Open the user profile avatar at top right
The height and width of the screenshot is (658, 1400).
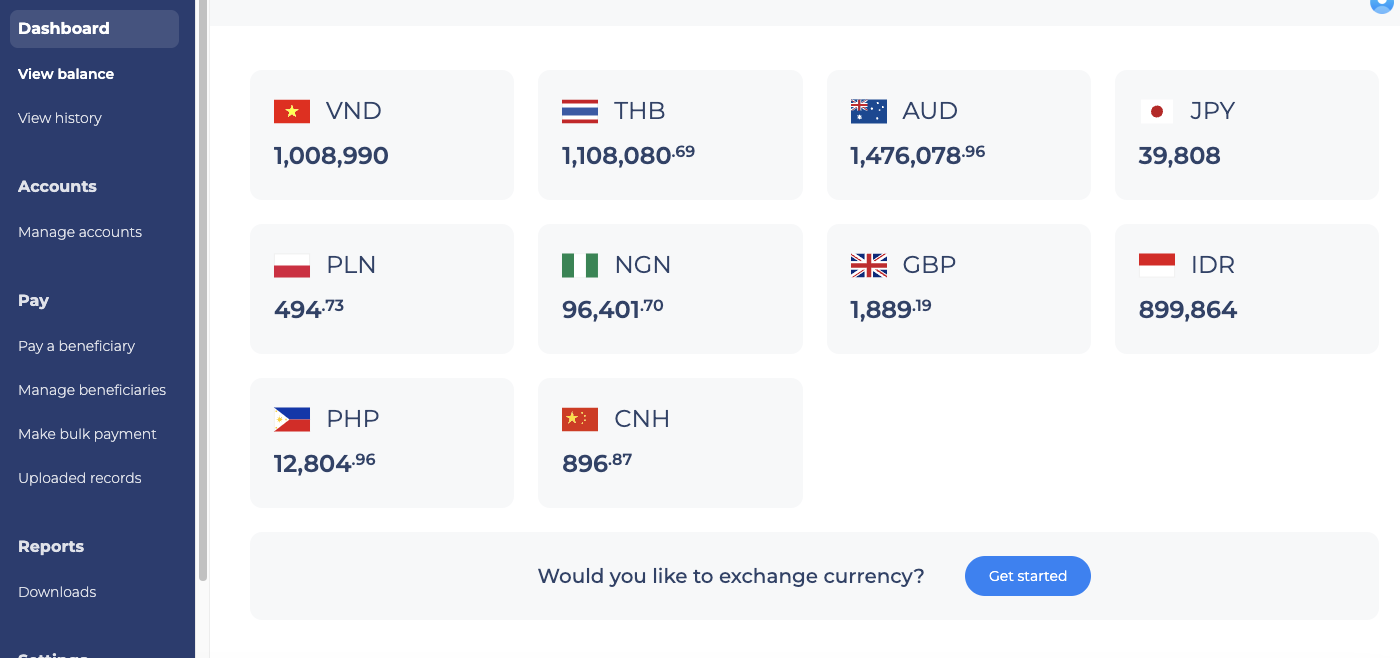point(1385,4)
